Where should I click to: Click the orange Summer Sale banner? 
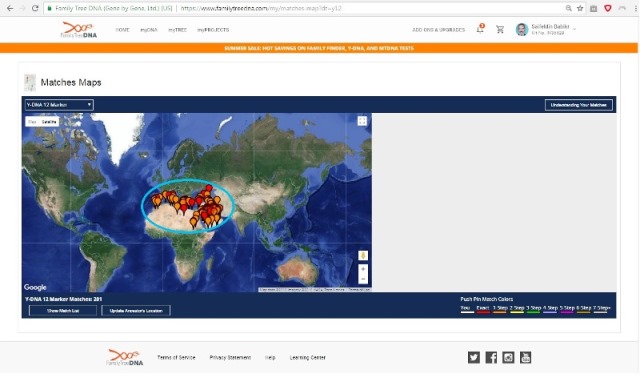[x=319, y=48]
